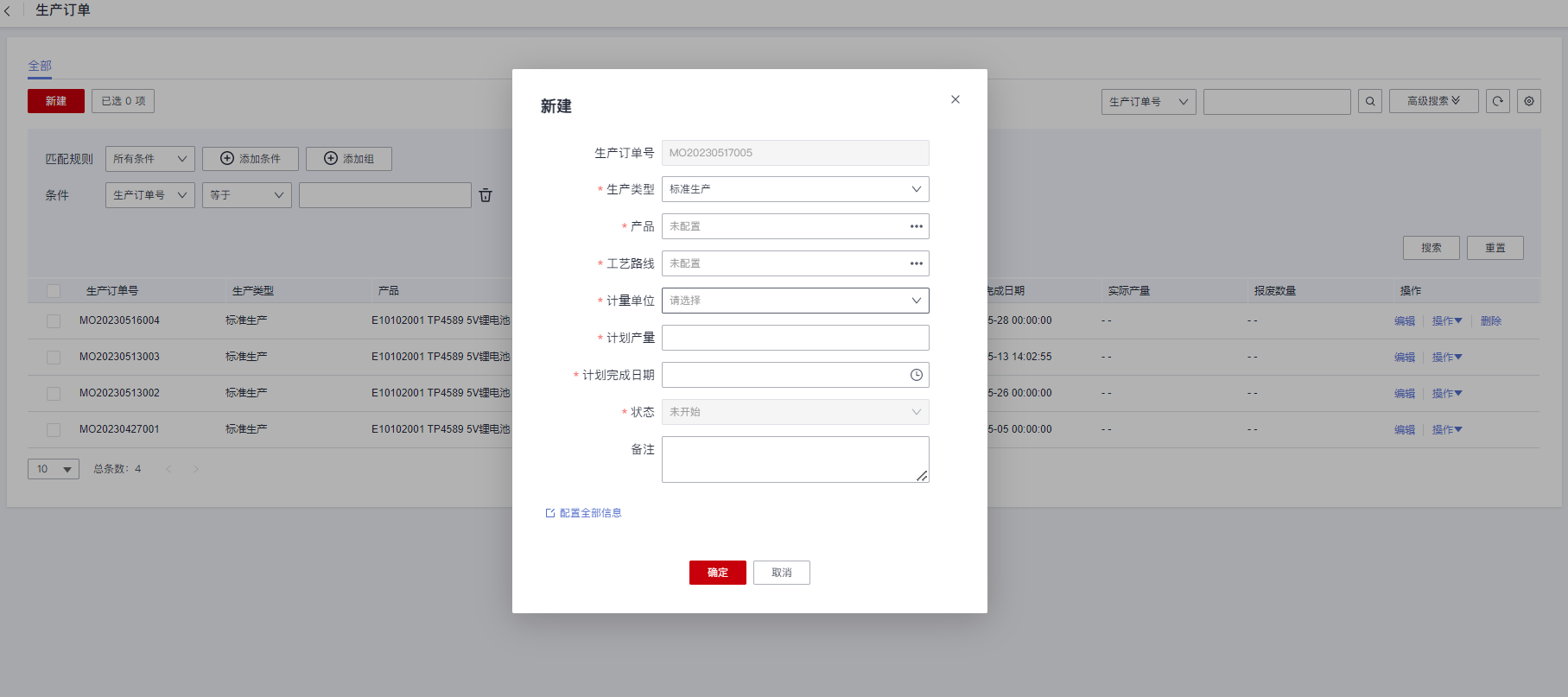The width and height of the screenshot is (1568, 697).
Task: Click 添加组 button
Action: (x=349, y=159)
